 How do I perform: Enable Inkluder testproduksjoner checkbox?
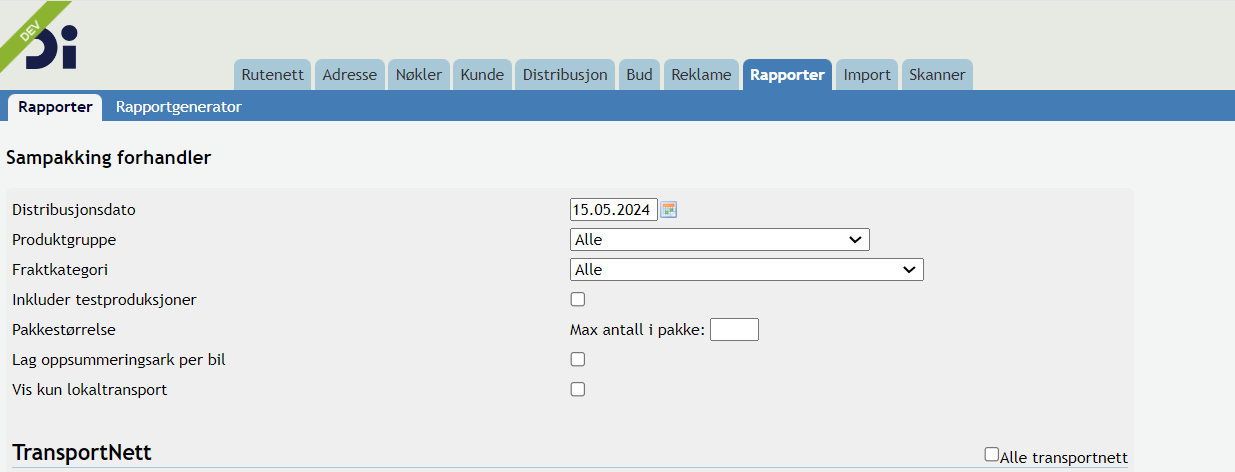coord(577,299)
